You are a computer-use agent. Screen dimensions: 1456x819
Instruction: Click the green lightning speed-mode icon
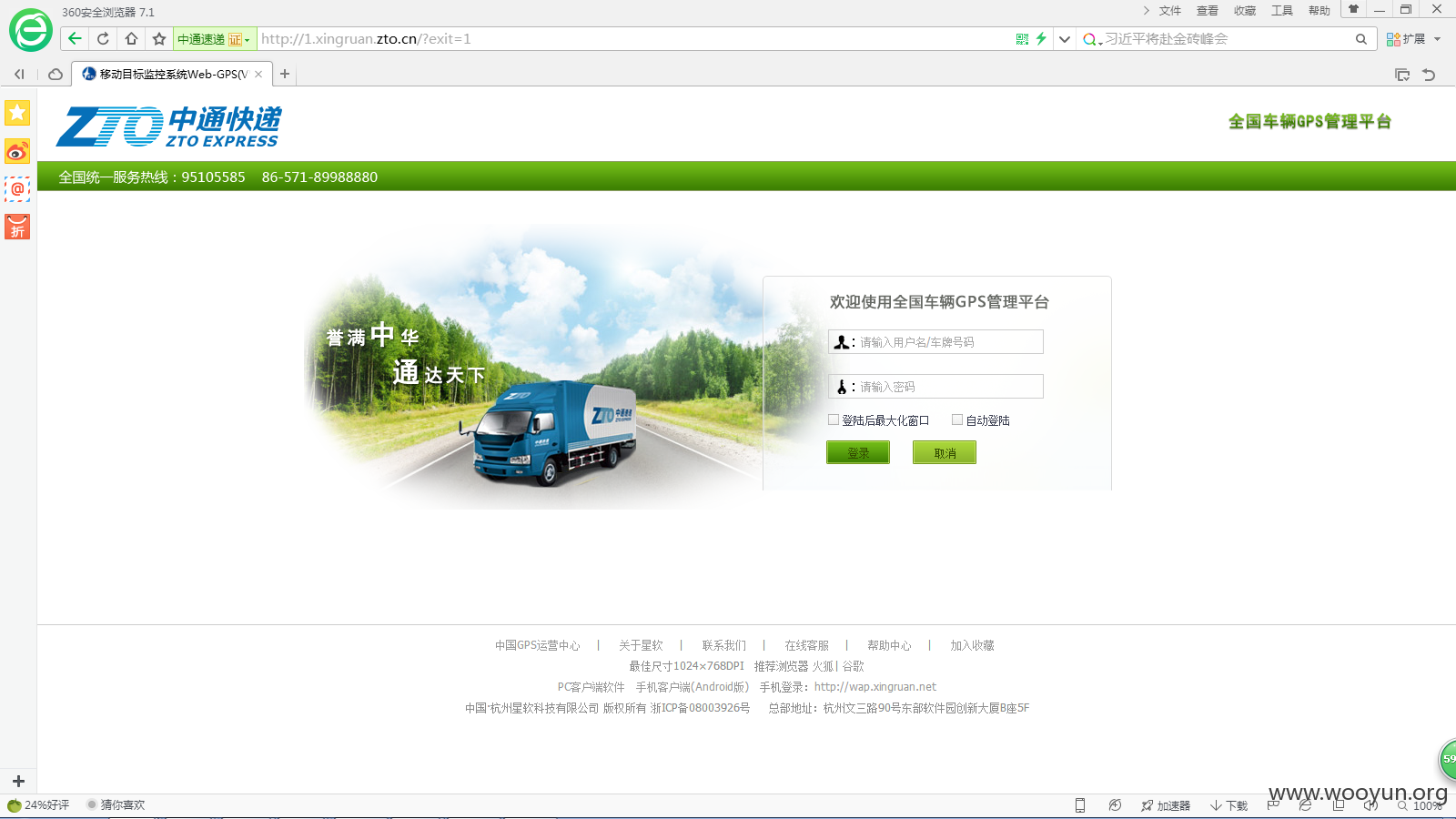pos(1041,38)
